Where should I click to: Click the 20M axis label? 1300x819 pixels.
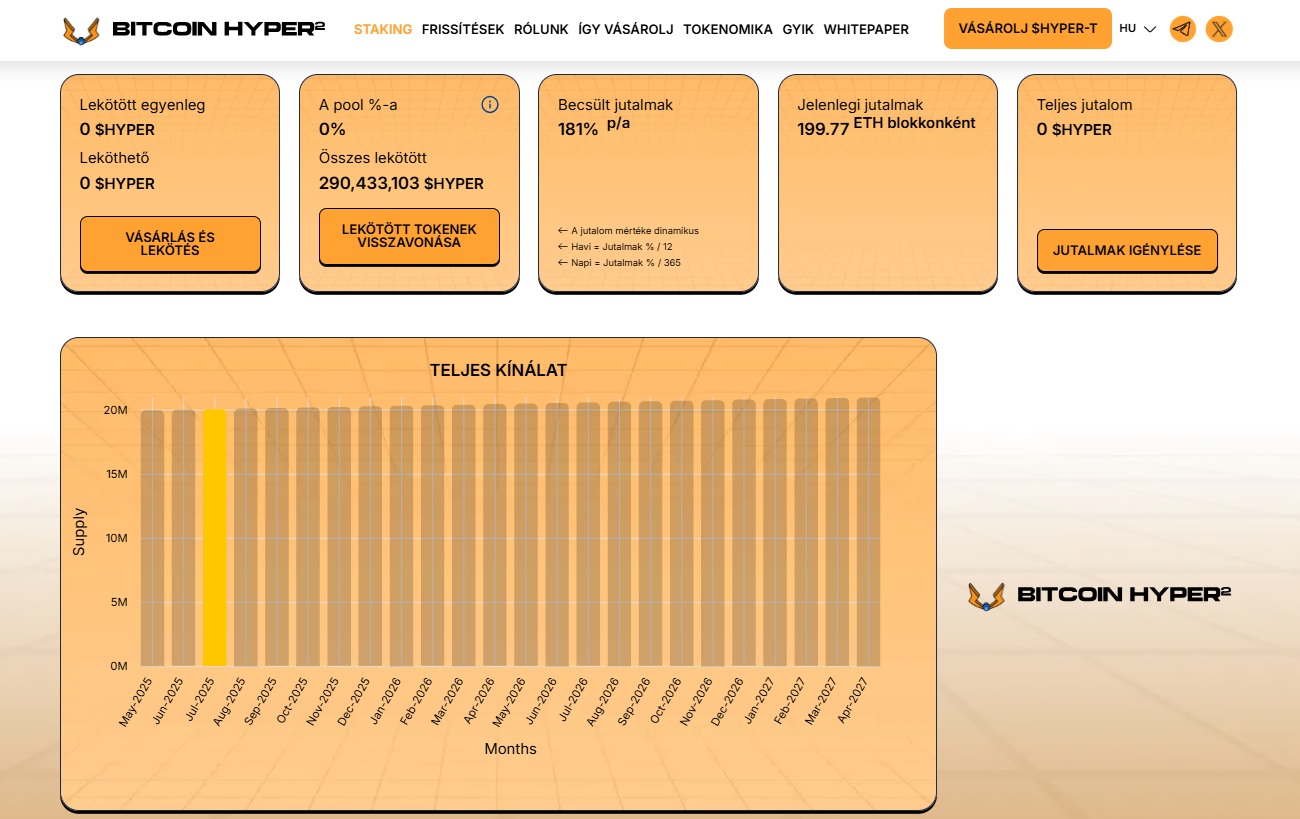click(x=116, y=410)
